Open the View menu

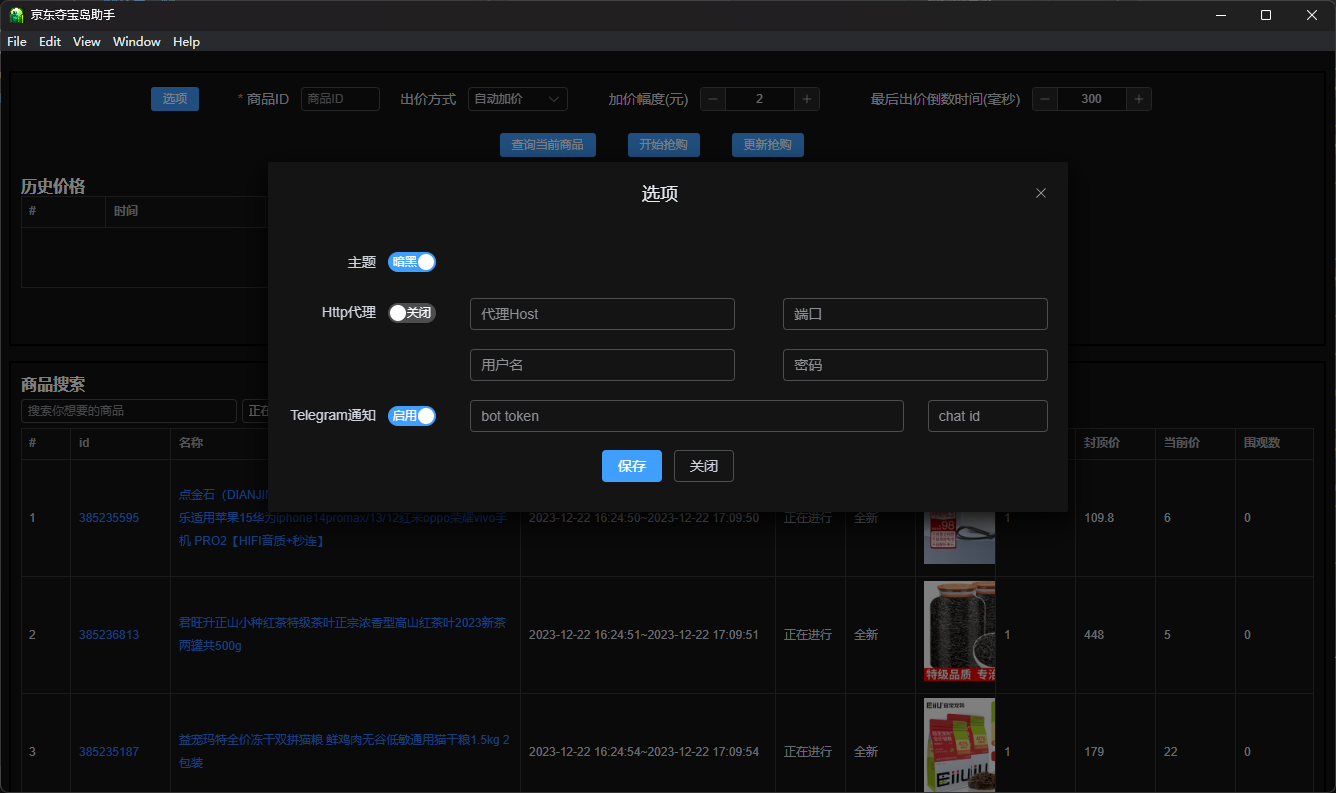coord(87,42)
